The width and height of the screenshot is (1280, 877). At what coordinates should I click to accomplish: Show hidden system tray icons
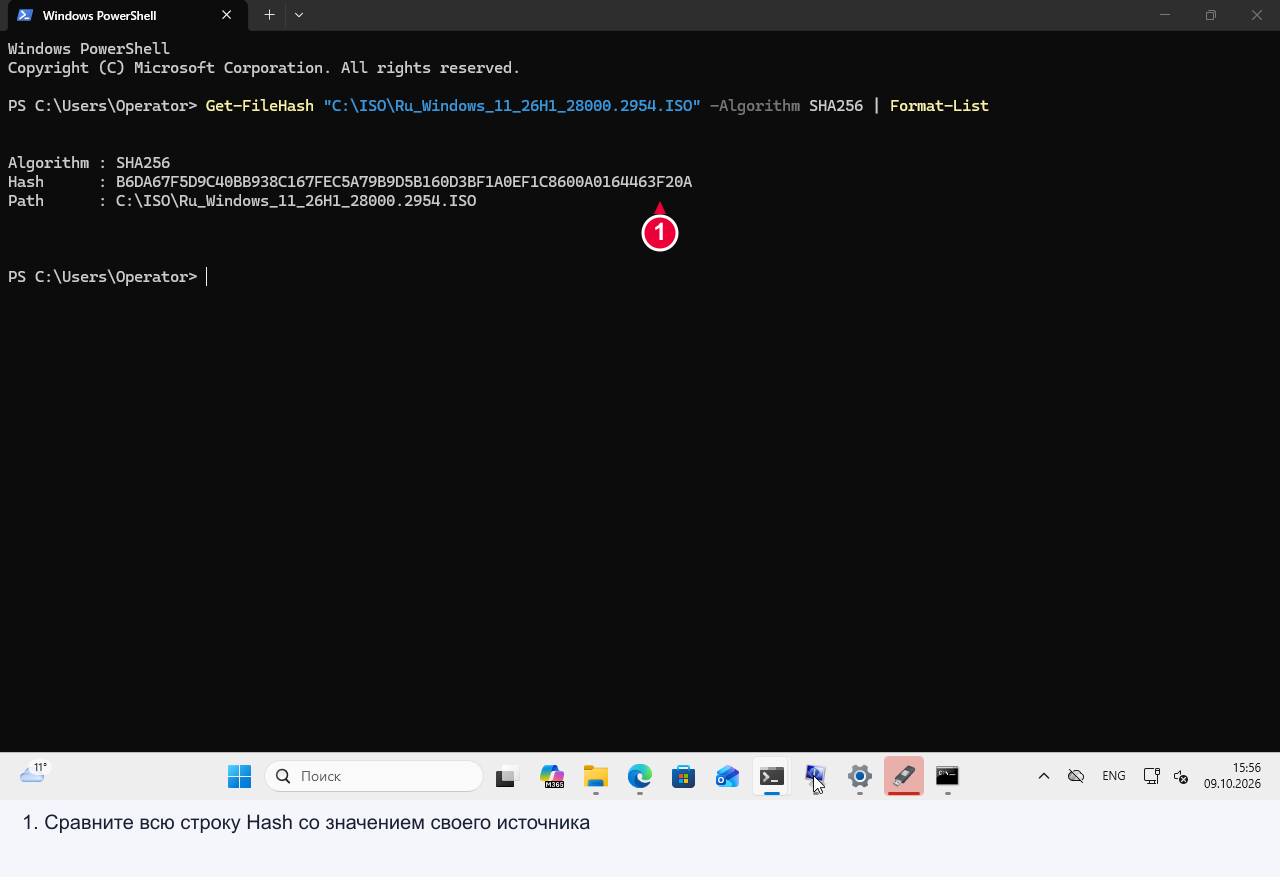coord(1044,776)
